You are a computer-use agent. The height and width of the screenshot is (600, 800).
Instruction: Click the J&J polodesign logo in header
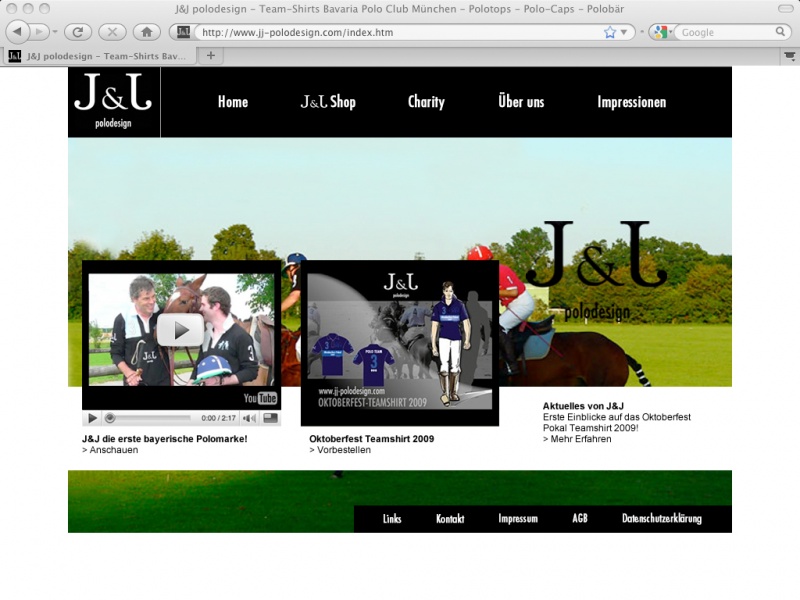[x=113, y=101]
